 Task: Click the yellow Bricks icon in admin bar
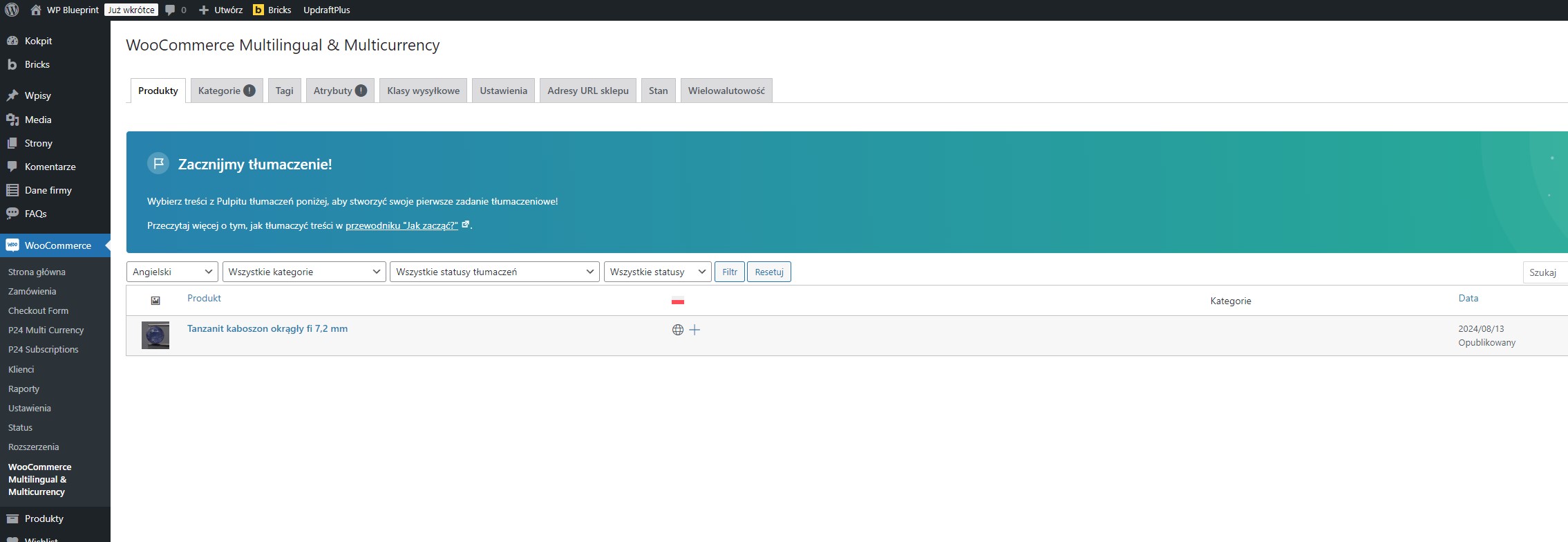[258, 10]
